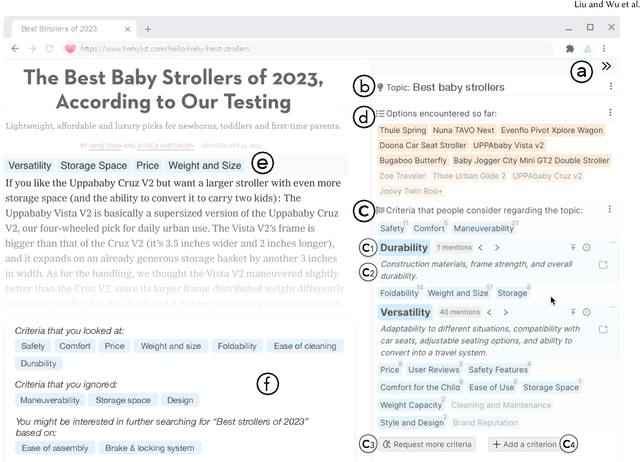Viewport: 640px width, 462px height.
Task: Close the Best Strollers of 2023 tab
Action: pos(125,29)
